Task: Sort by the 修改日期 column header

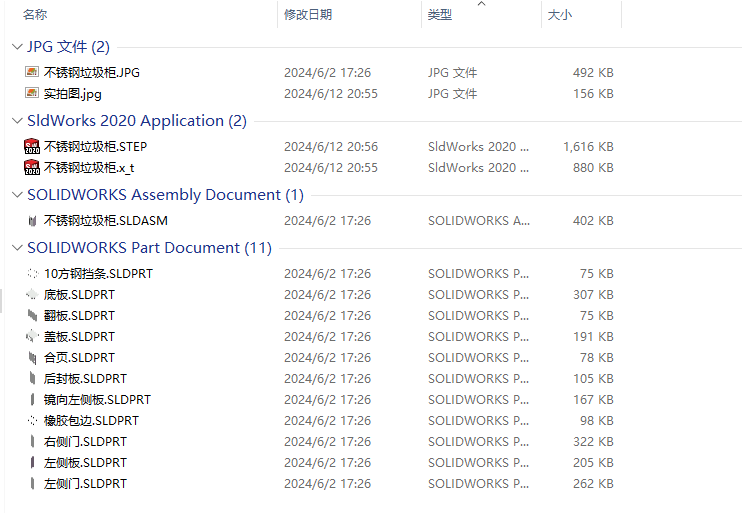Action: pos(308,14)
